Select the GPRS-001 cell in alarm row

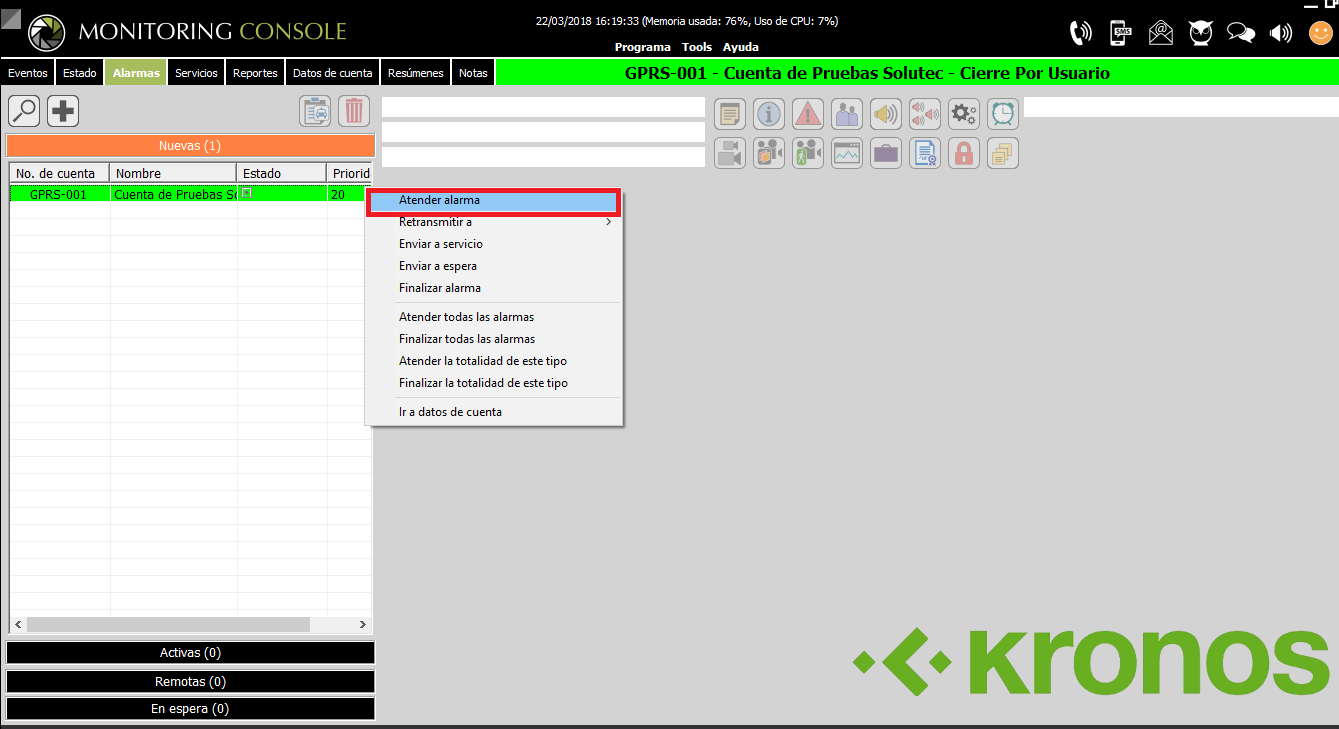pyautogui.click(x=59, y=194)
